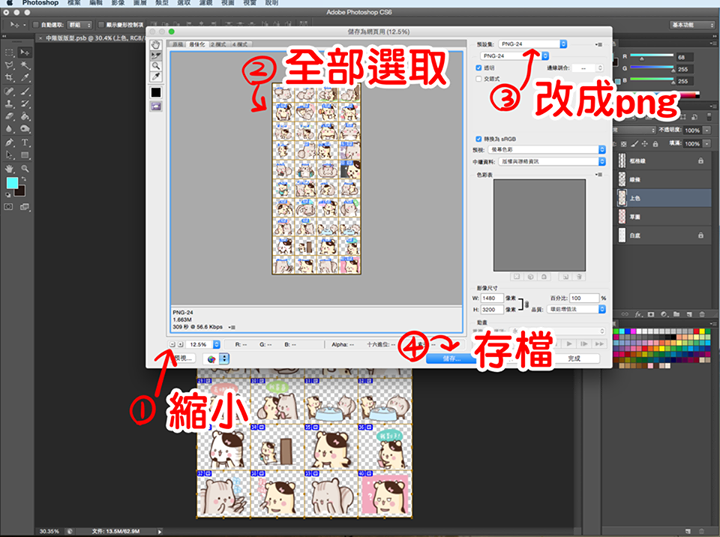Select the Zoom tool in Save for Web dialog
Image resolution: width=720 pixels, height=537 pixels.
pyautogui.click(x=156, y=66)
